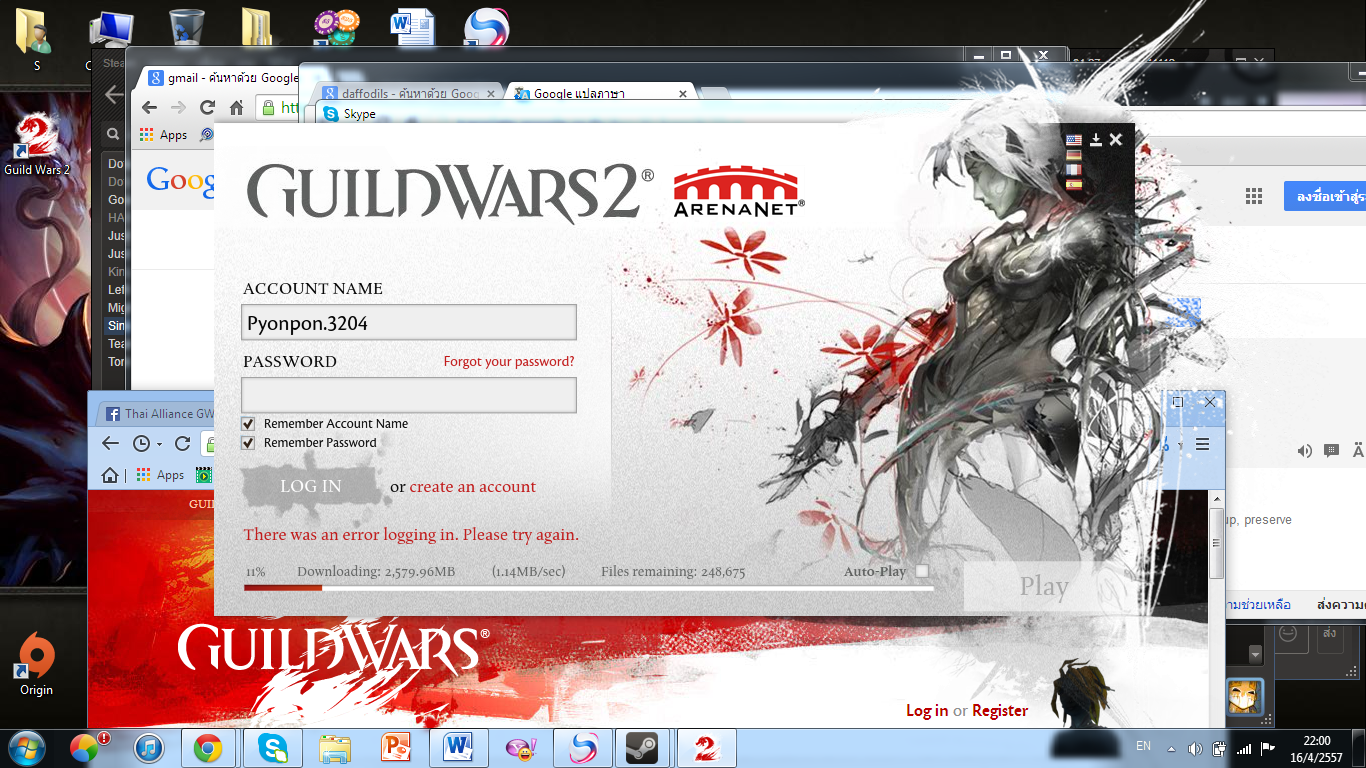Open the dropdown in the chat panel
The image size is (1366, 768).
tap(1256, 654)
